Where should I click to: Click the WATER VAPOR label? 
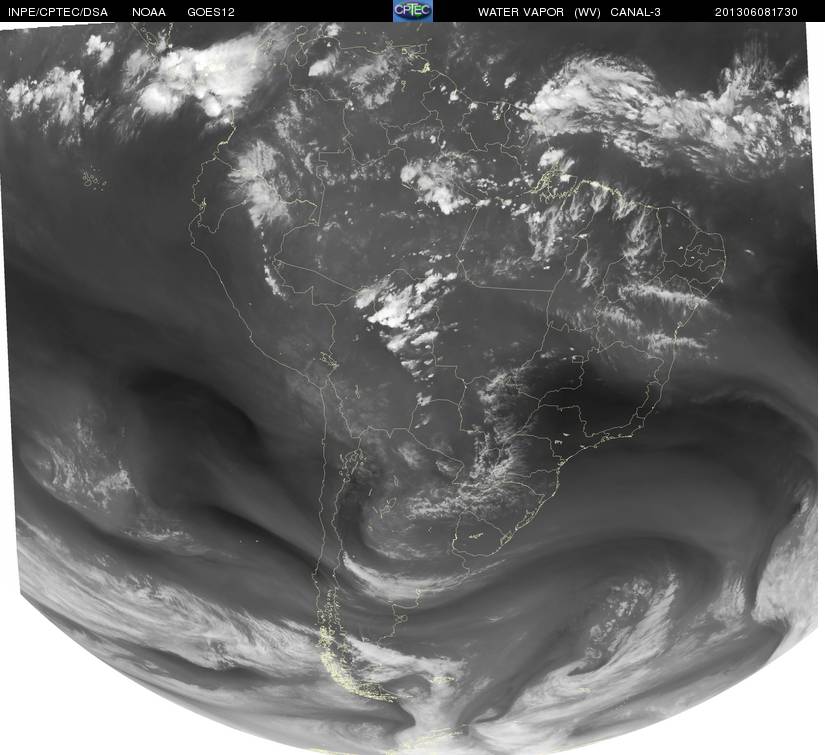point(521,12)
